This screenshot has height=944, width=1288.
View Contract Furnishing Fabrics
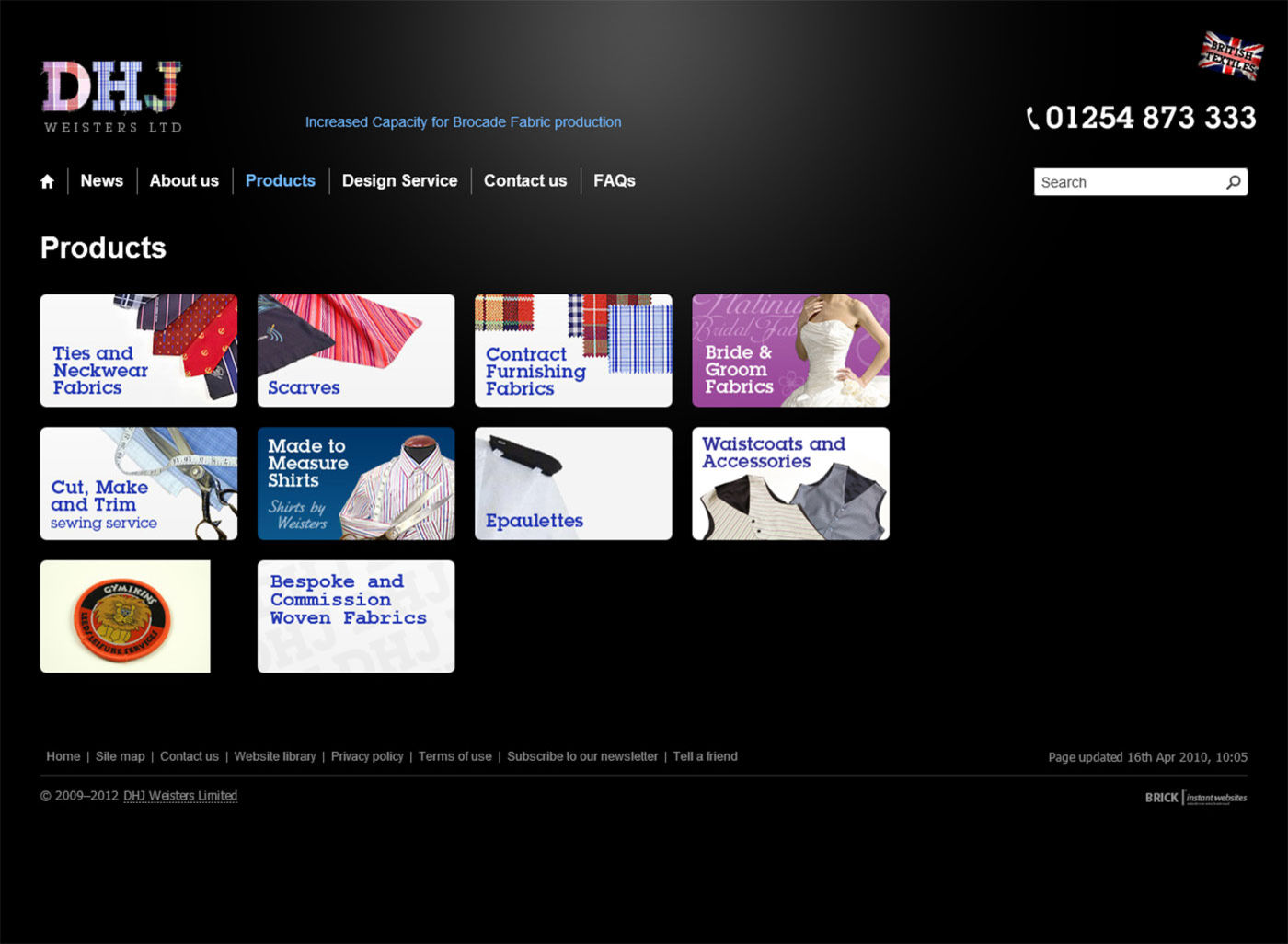pos(572,350)
